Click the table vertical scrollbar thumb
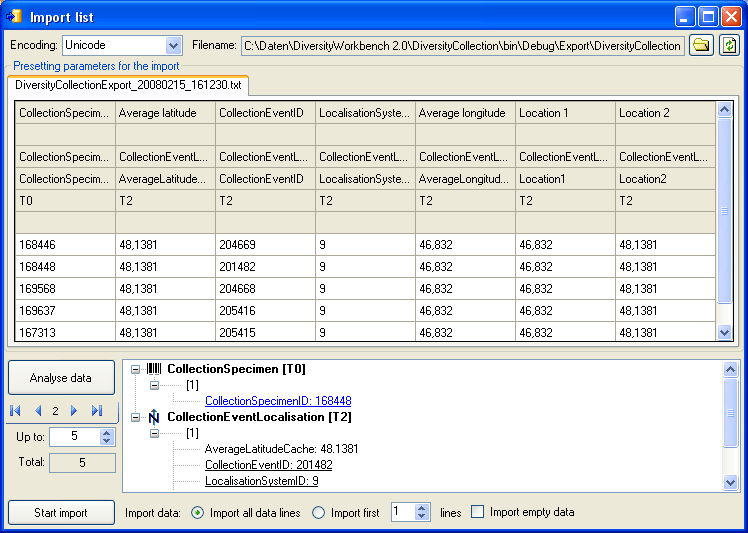 pyautogui.click(x=724, y=210)
